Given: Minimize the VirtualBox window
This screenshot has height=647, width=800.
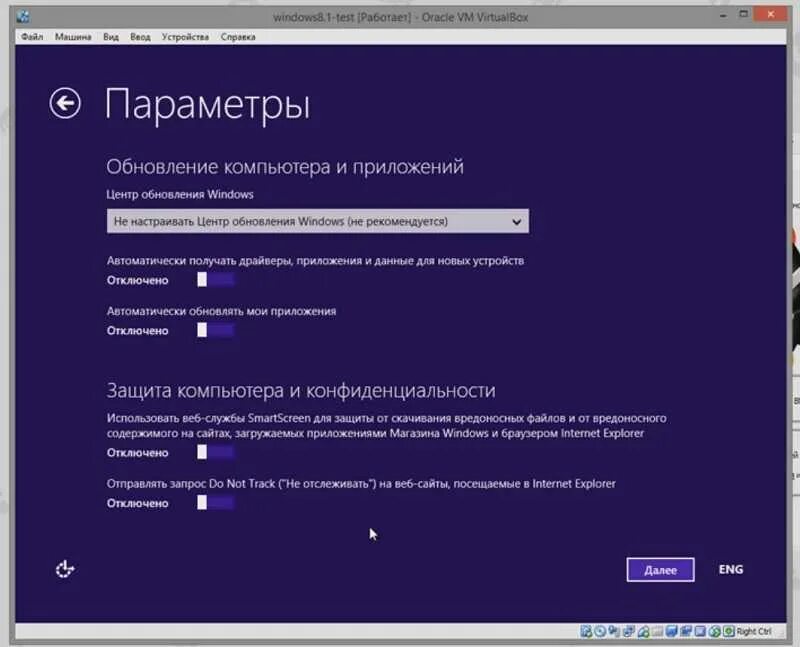Looking at the screenshot, I should (x=722, y=16).
